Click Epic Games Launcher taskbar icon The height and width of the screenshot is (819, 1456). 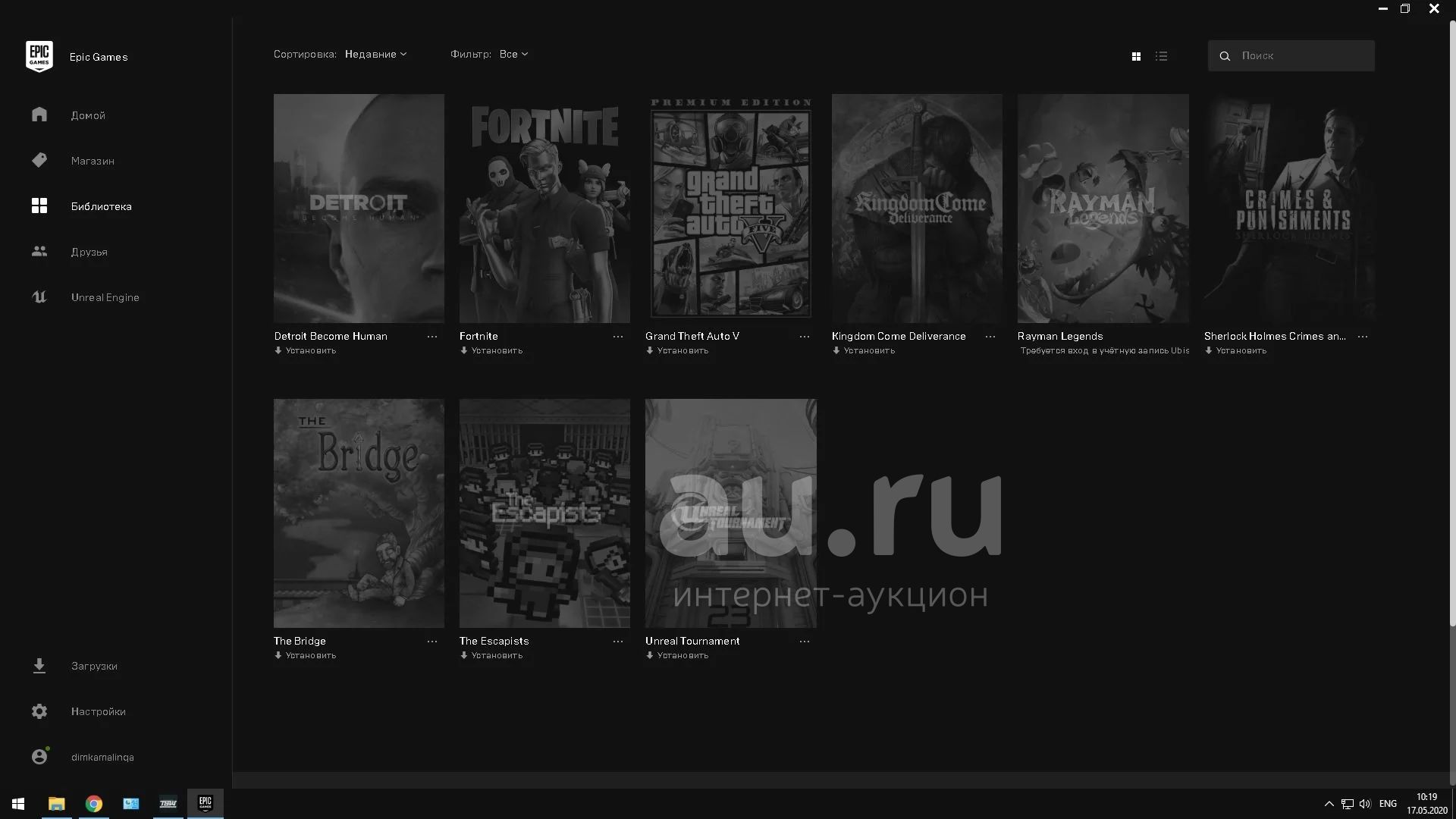click(x=206, y=804)
